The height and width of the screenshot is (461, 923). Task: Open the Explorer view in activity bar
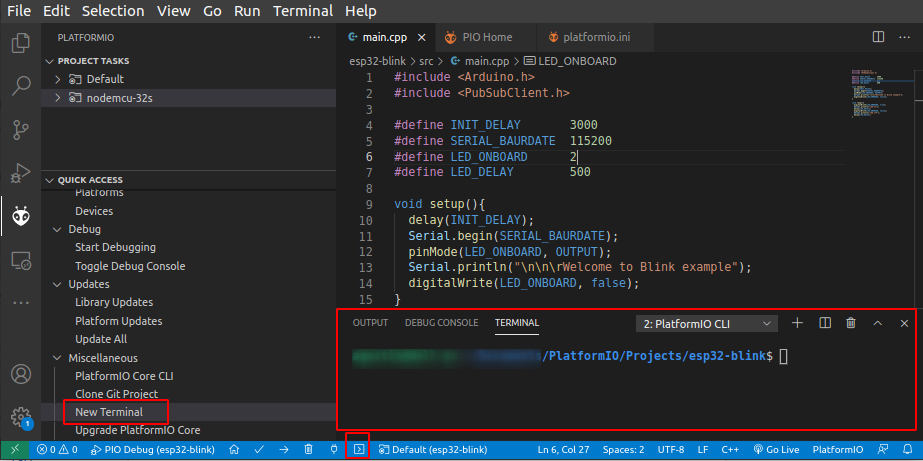(x=21, y=44)
